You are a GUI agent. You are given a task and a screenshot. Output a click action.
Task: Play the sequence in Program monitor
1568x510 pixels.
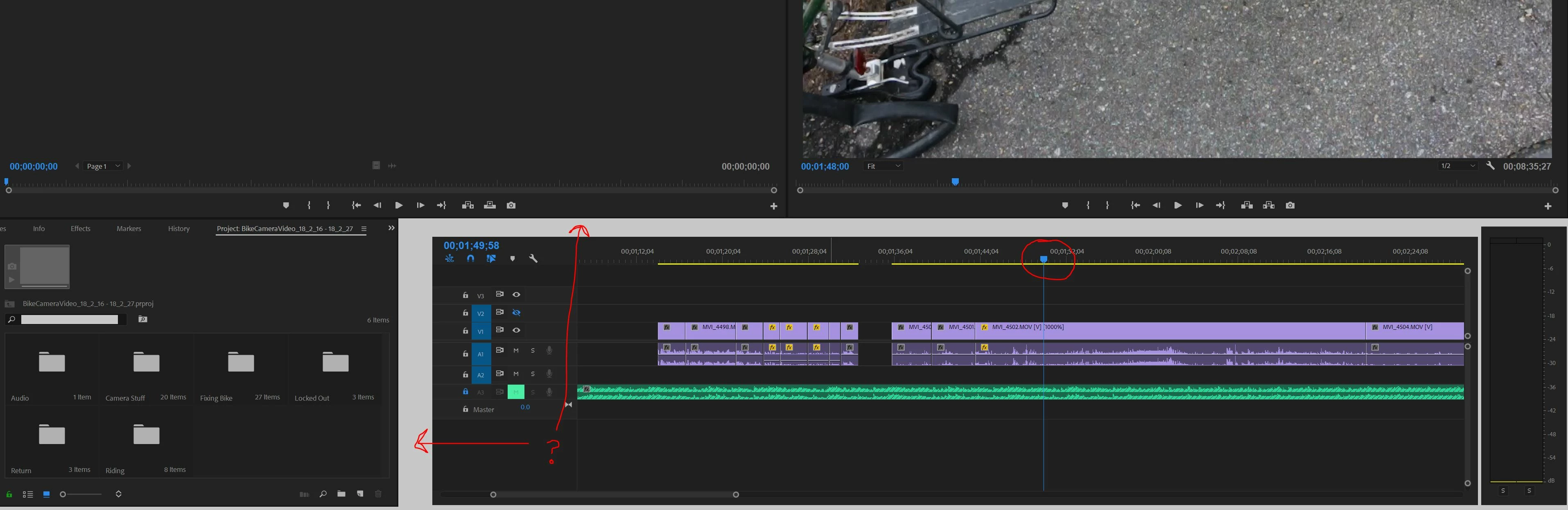coord(1178,205)
